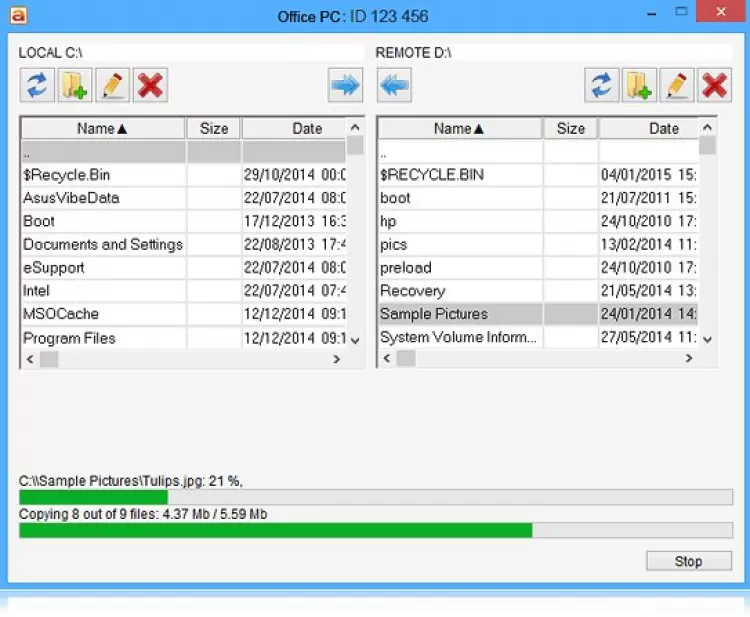
Task: Select Program Files folder
Action: [x=184, y=338]
